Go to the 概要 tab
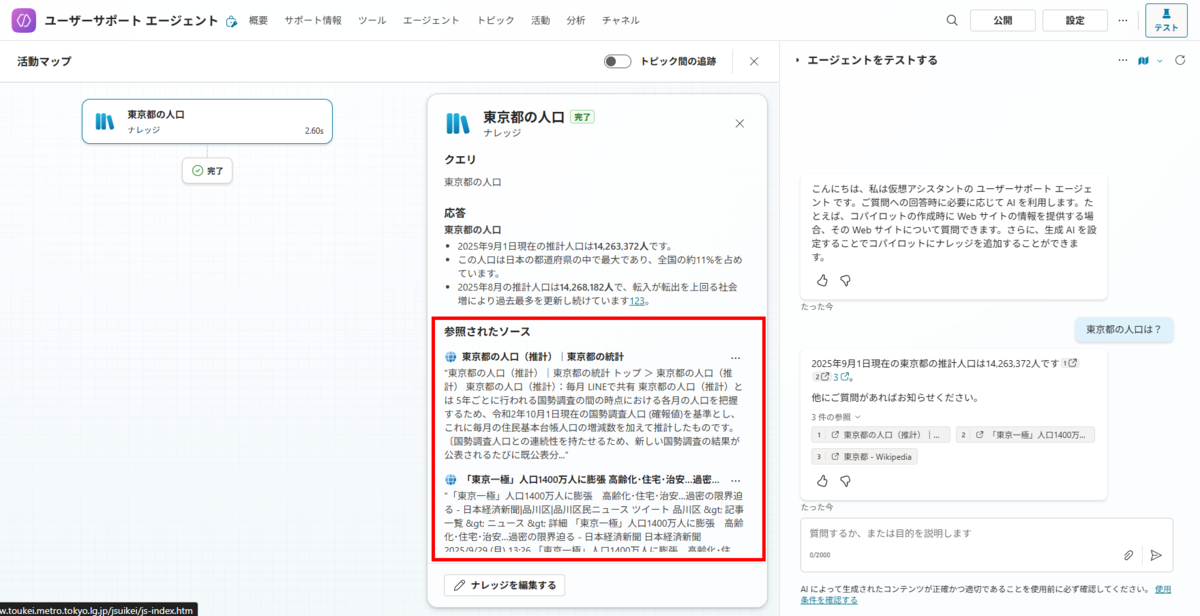The image size is (1200, 616). tap(258, 20)
